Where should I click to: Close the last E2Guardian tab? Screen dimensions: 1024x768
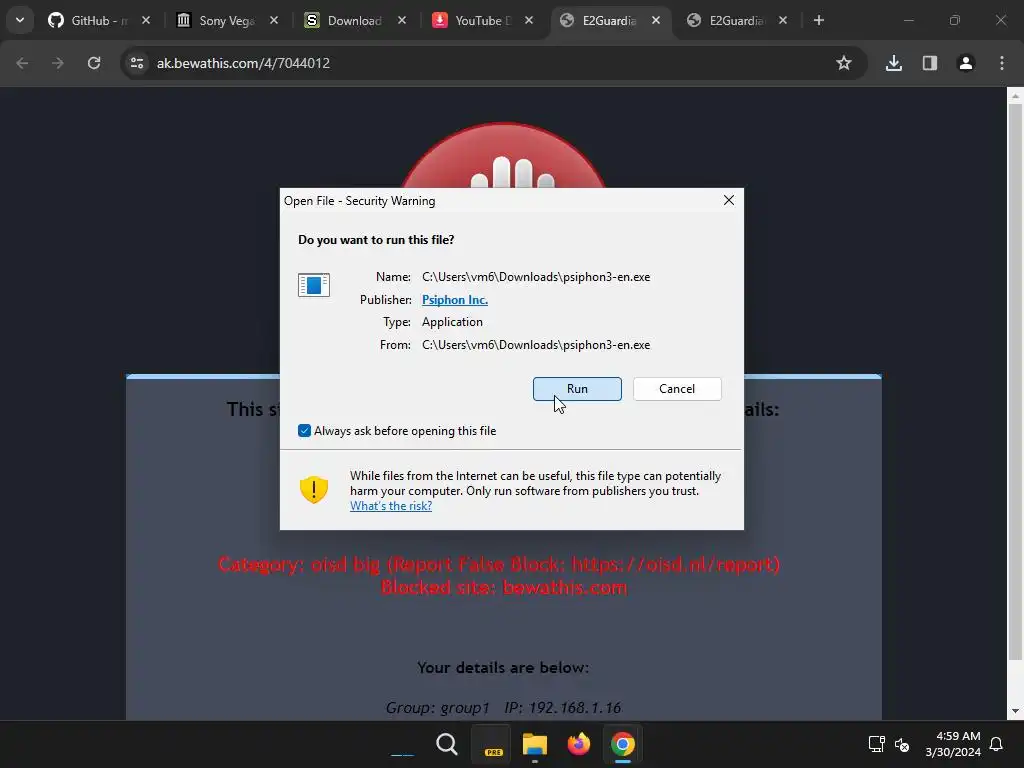(x=783, y=20)
